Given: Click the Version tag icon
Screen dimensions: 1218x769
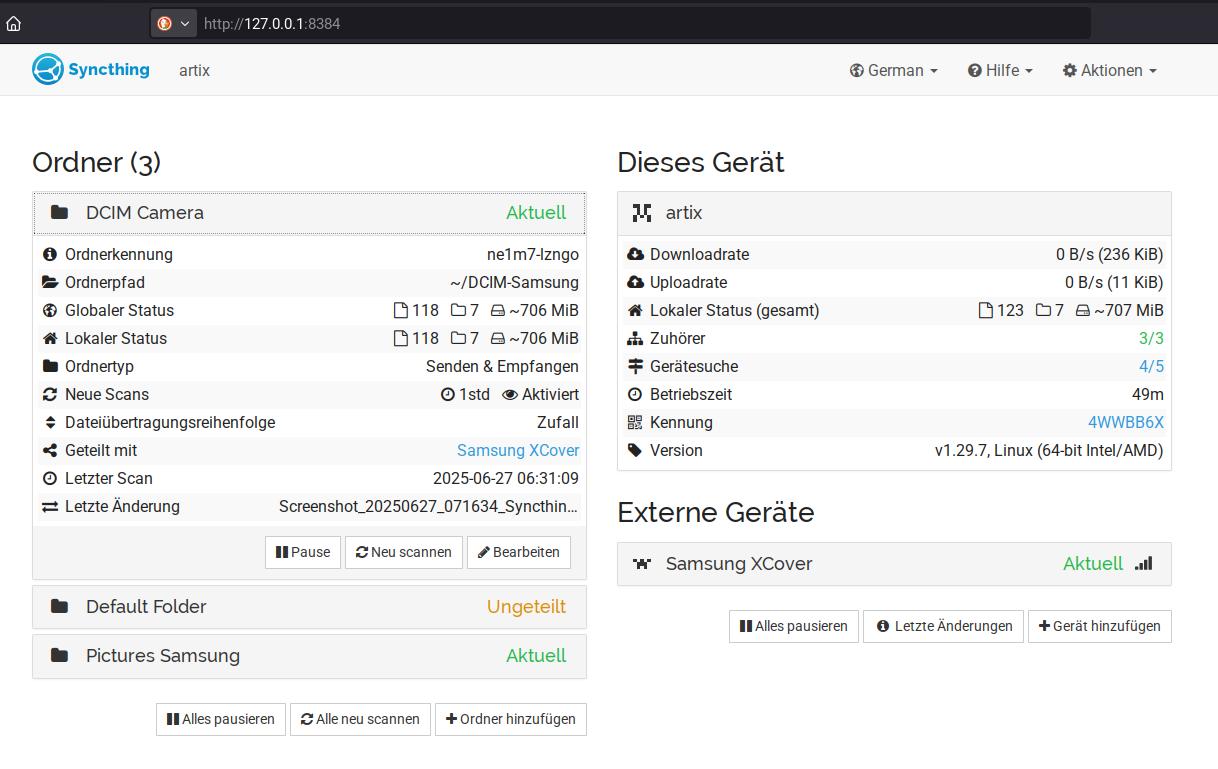Looking at the screenshot, I should pyautogui.click(x=635, y=451).
